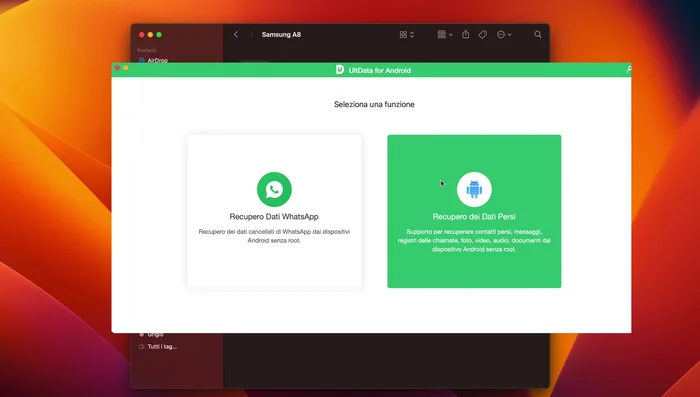Image resolution: width=700 pixels, height=397 pixels.
Task: Click the blue Android robot icon
Action: click(x=474, y=189)
